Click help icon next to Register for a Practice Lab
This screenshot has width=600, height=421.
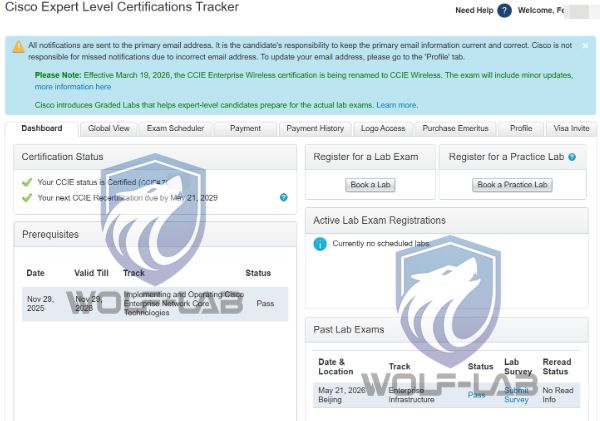[x=572, y=157]
